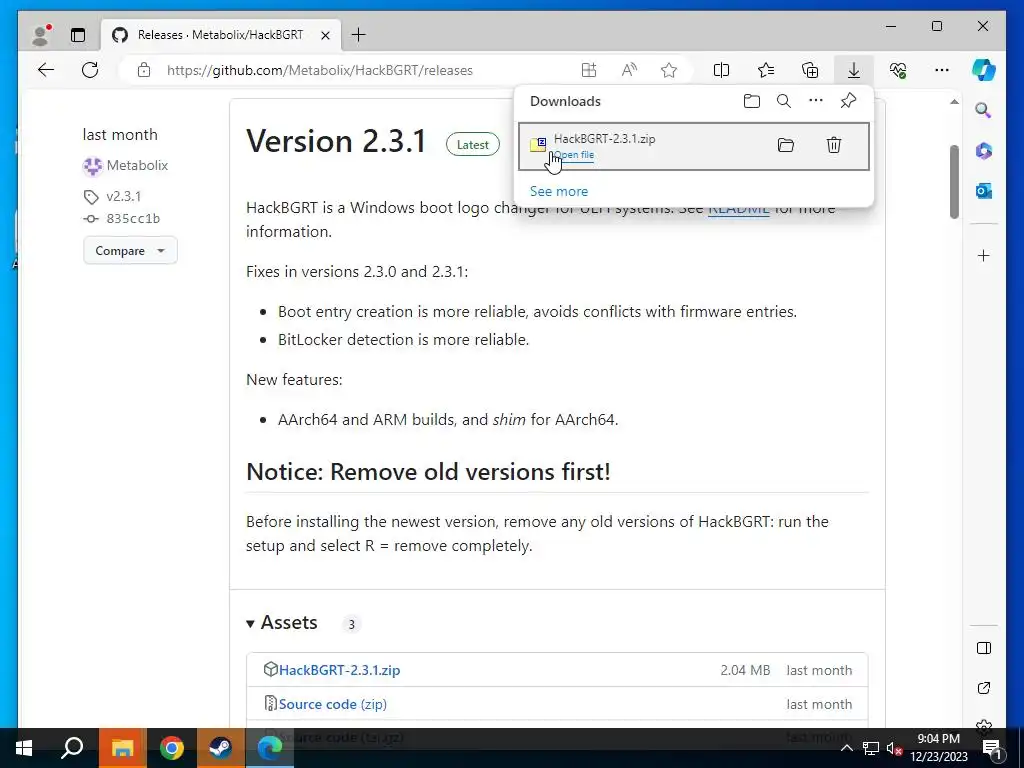Viewport: 1024px width, 768px height.
Task: Launch Chrome from the taskbar
Action: tap(172, 748)
